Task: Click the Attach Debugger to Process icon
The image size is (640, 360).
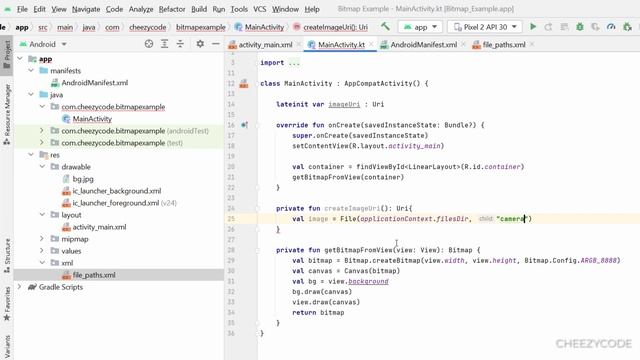Action: [x=627, y=27]
